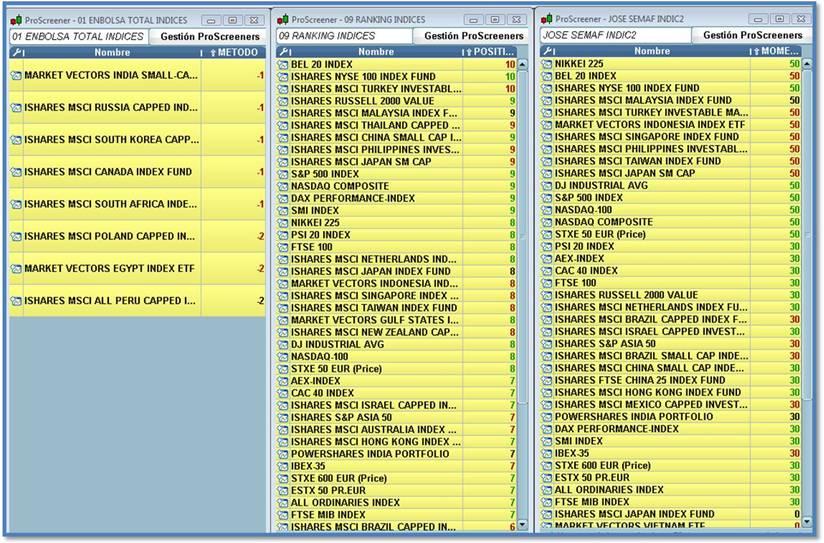The image size is (824, 543).
Task: Select MARKET VECTORS GULF STATES row in ranking window
Action: (397, 320)
